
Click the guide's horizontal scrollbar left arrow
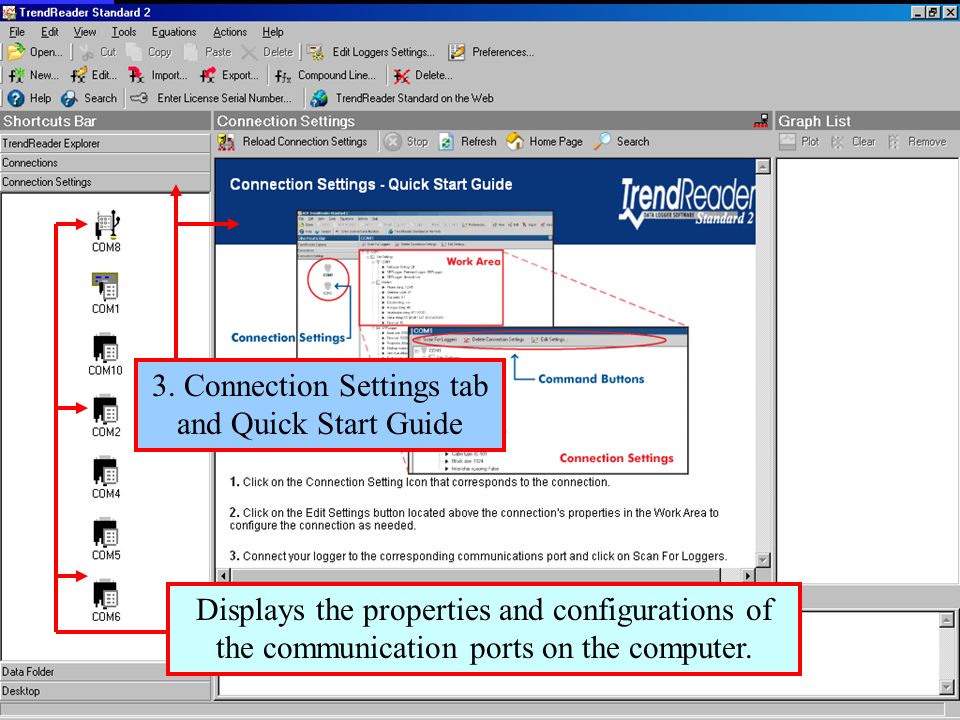coord(223,576)
